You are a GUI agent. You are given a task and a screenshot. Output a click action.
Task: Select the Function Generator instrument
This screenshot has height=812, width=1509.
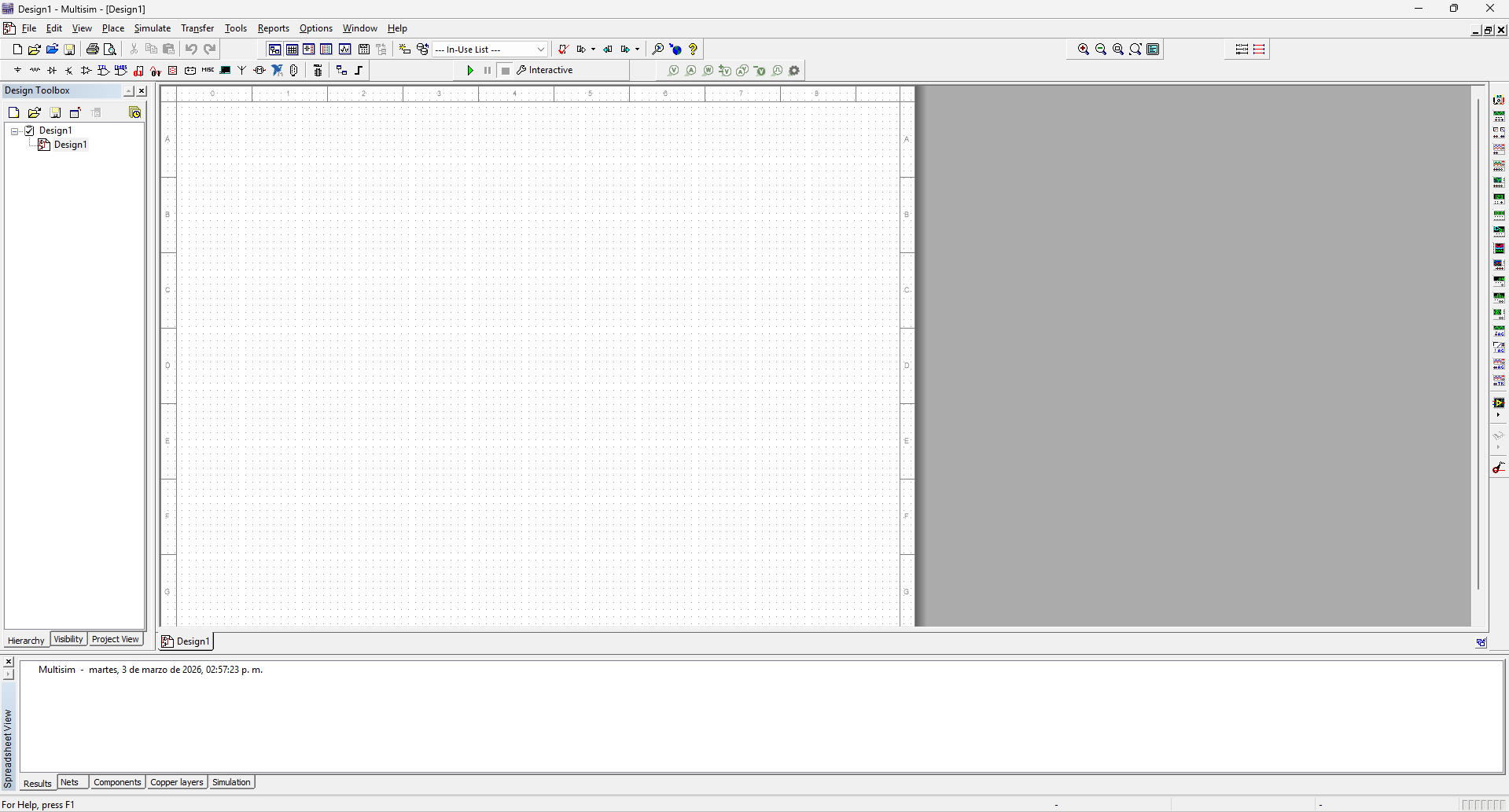1499,116
